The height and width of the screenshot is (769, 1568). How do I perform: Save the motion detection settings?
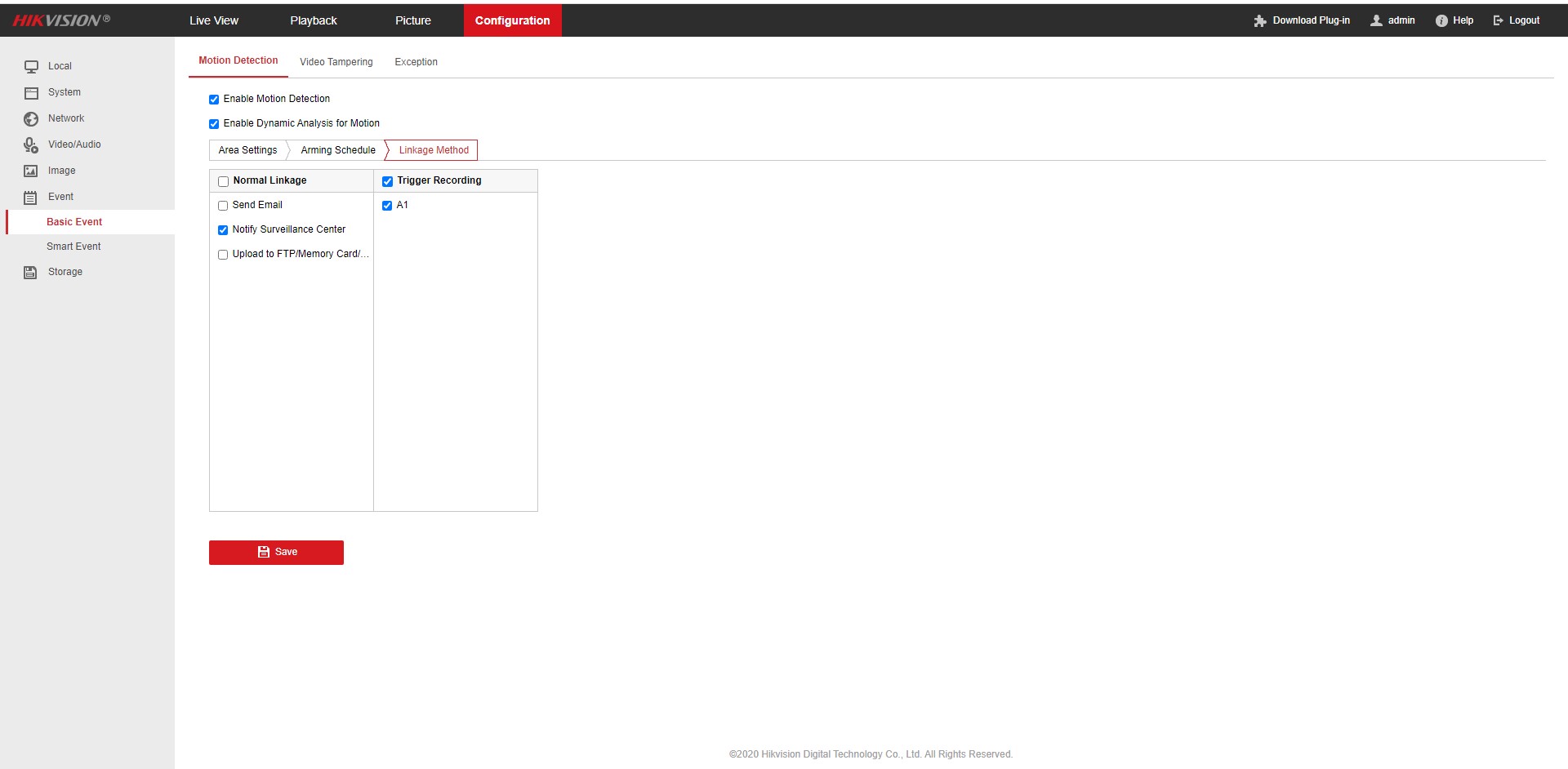(276, 553)
